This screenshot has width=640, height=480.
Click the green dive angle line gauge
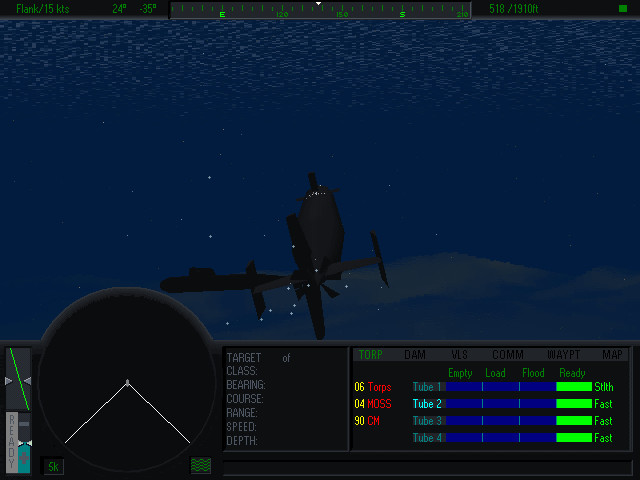pyautogui.click(x=19, y=379)
